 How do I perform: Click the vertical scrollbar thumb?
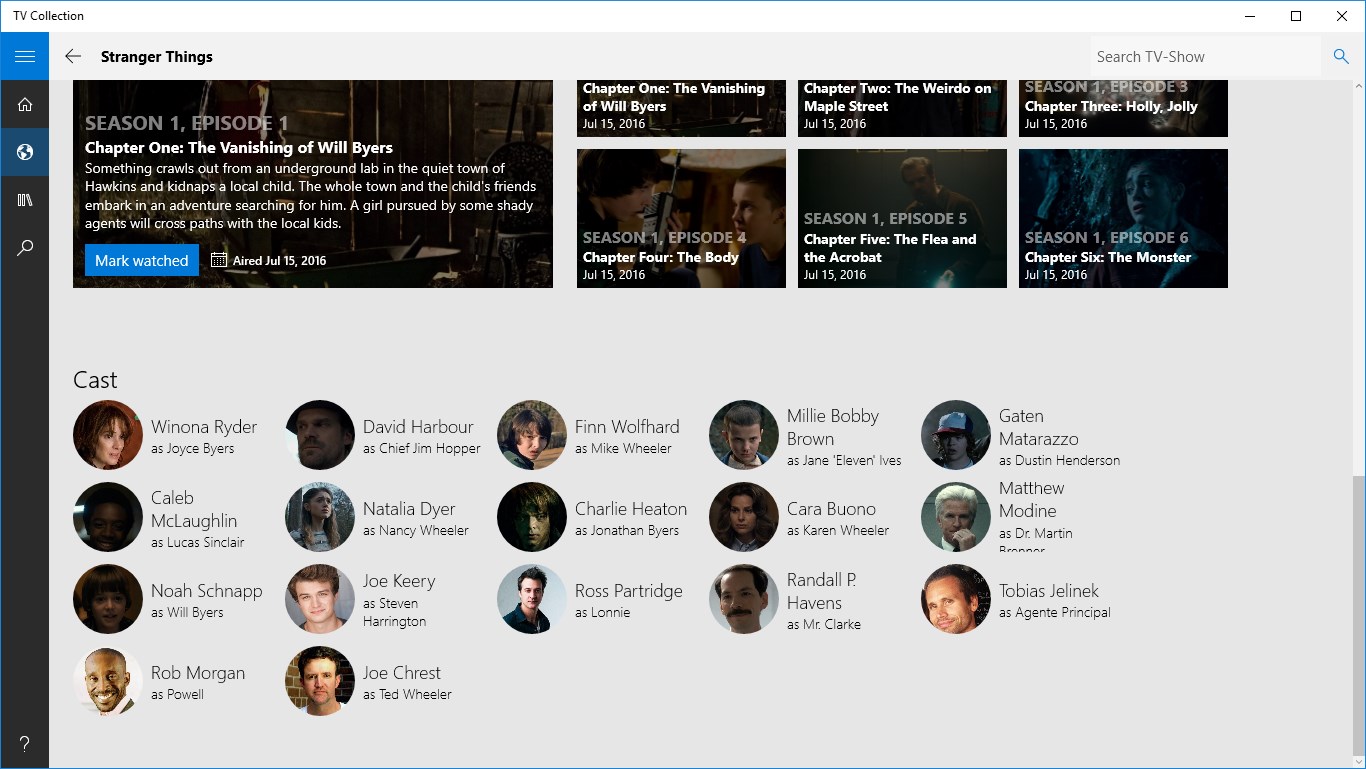pyautogui.click(x=1358, y=616)
